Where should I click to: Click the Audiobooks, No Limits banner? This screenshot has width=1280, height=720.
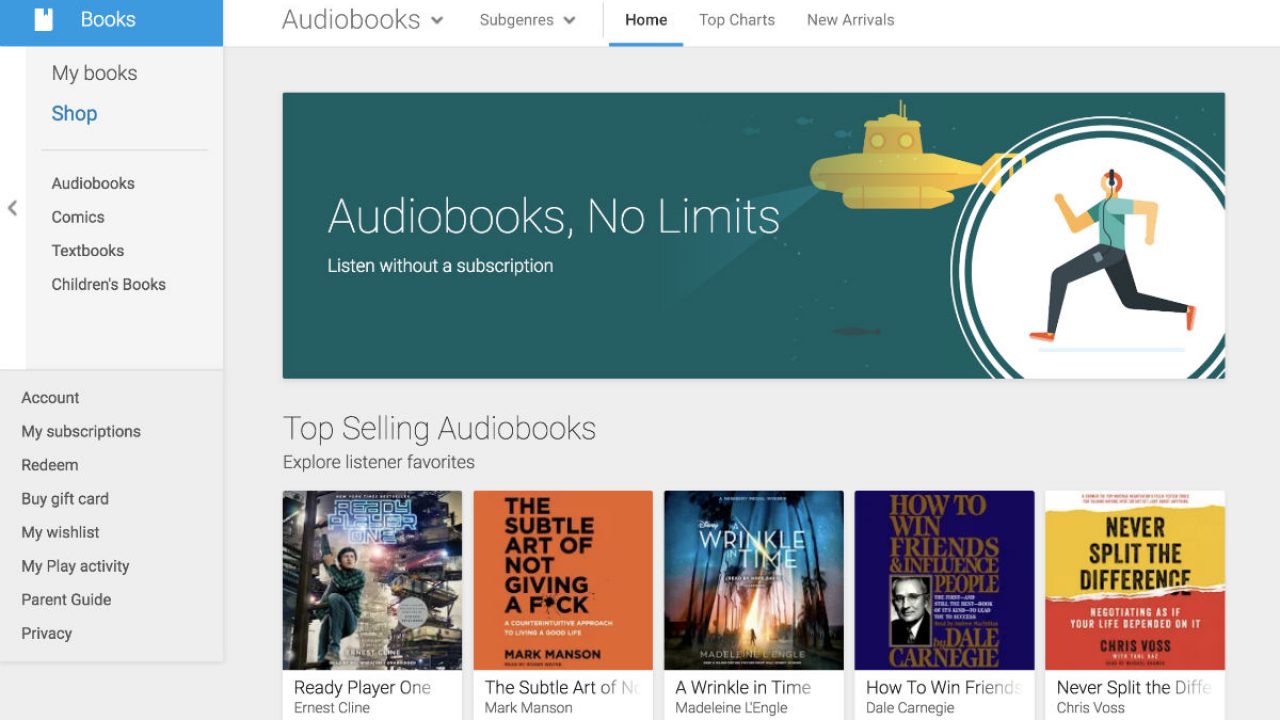[x=753, y=236]
